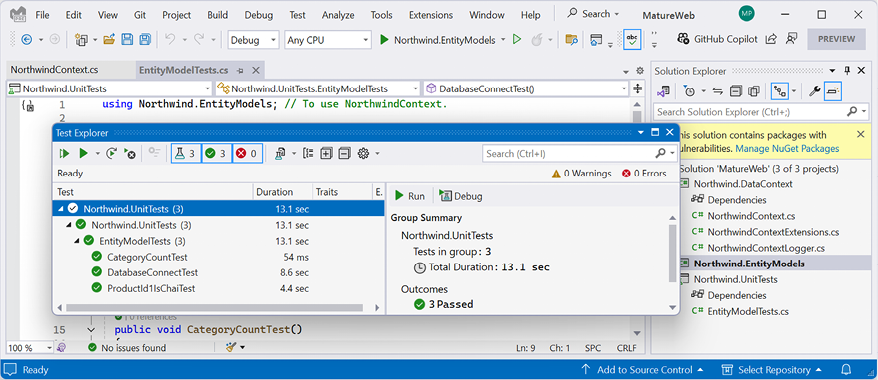Click the Manage NuGet Packages link
This screenshot has width=878, height=380.
click(787, 149)
